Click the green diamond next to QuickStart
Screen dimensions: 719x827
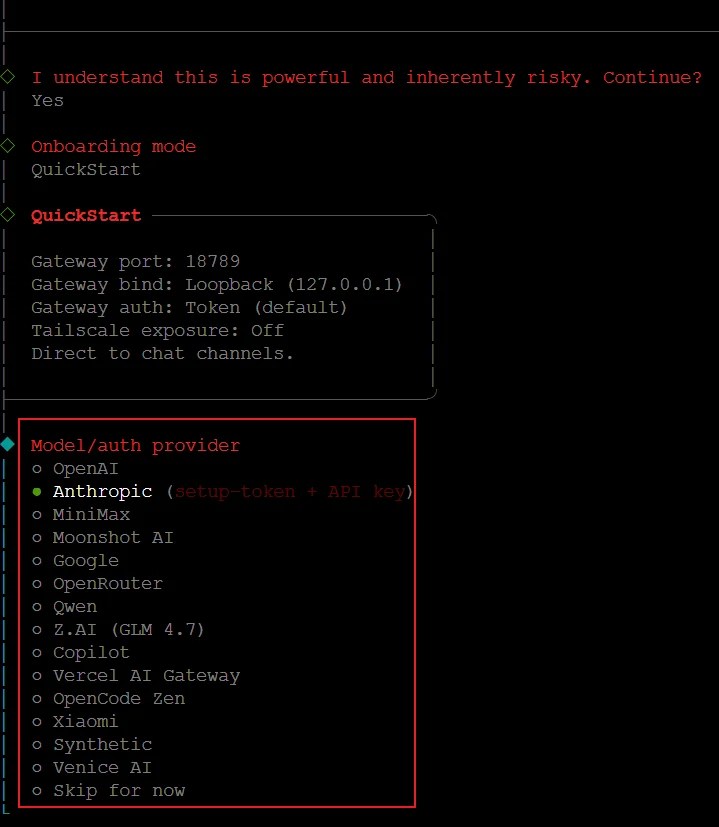(8, 215)
